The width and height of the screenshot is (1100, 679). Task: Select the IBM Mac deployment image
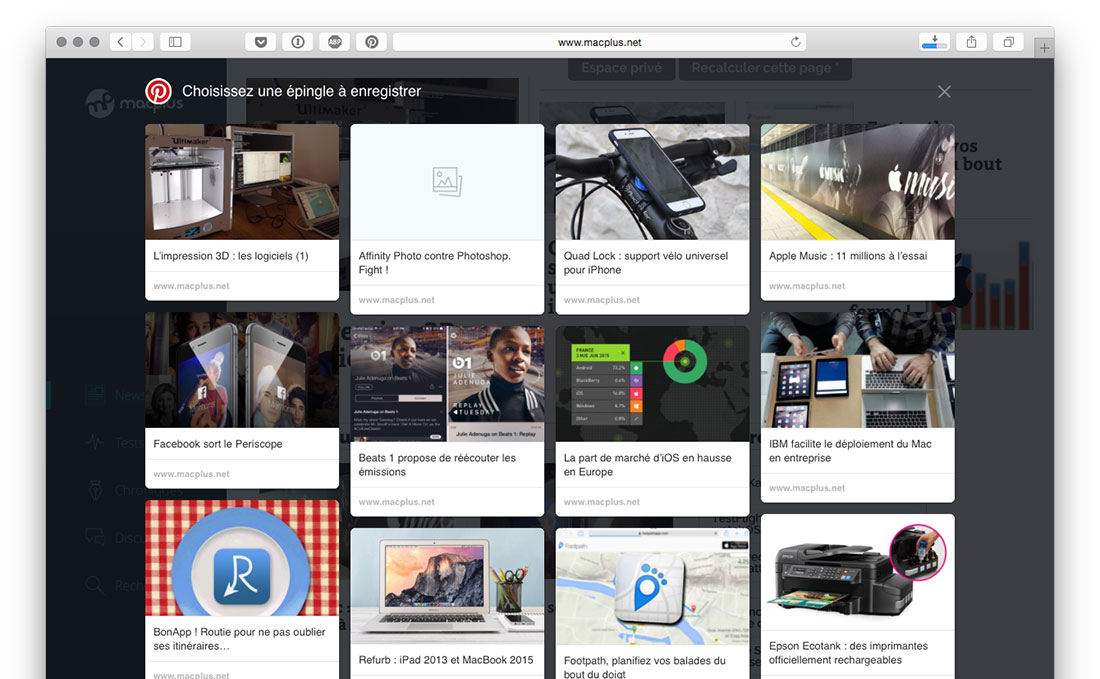pyautogui.click(x=857, y=370)
